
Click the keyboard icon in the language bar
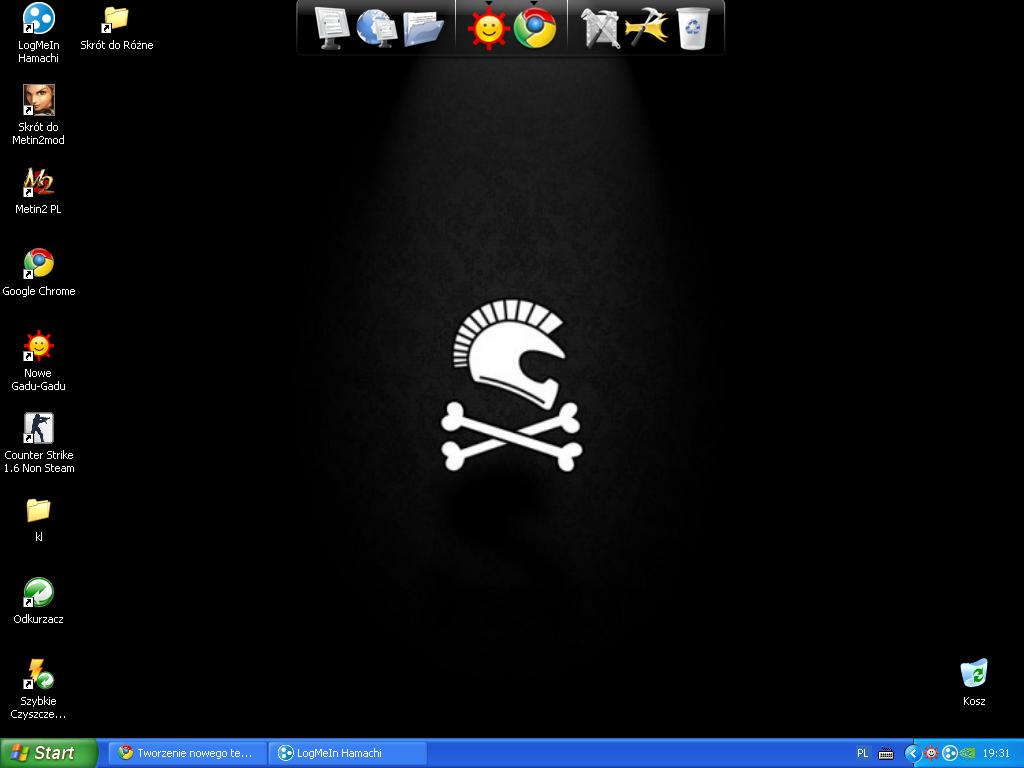(886, 754)
